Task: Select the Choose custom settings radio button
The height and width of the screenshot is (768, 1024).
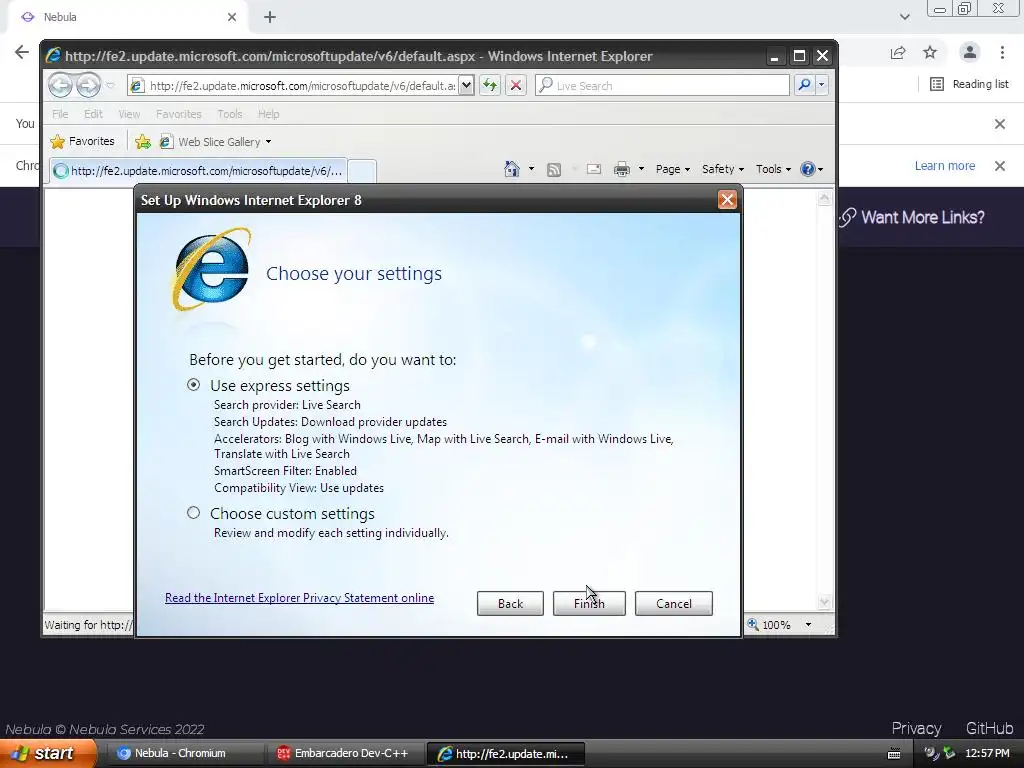Action: point(193,513)
